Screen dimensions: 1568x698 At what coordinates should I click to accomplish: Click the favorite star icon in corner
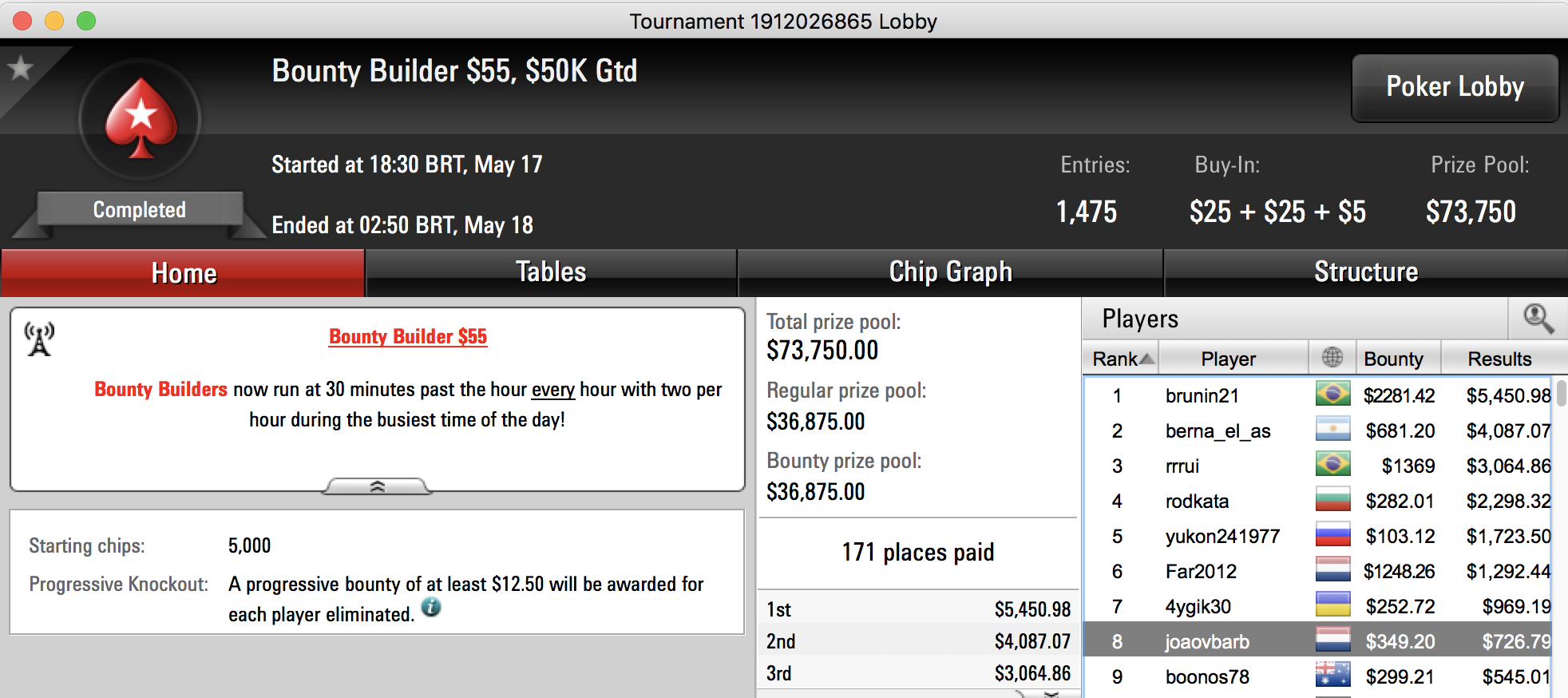click(x=21, y=69)
